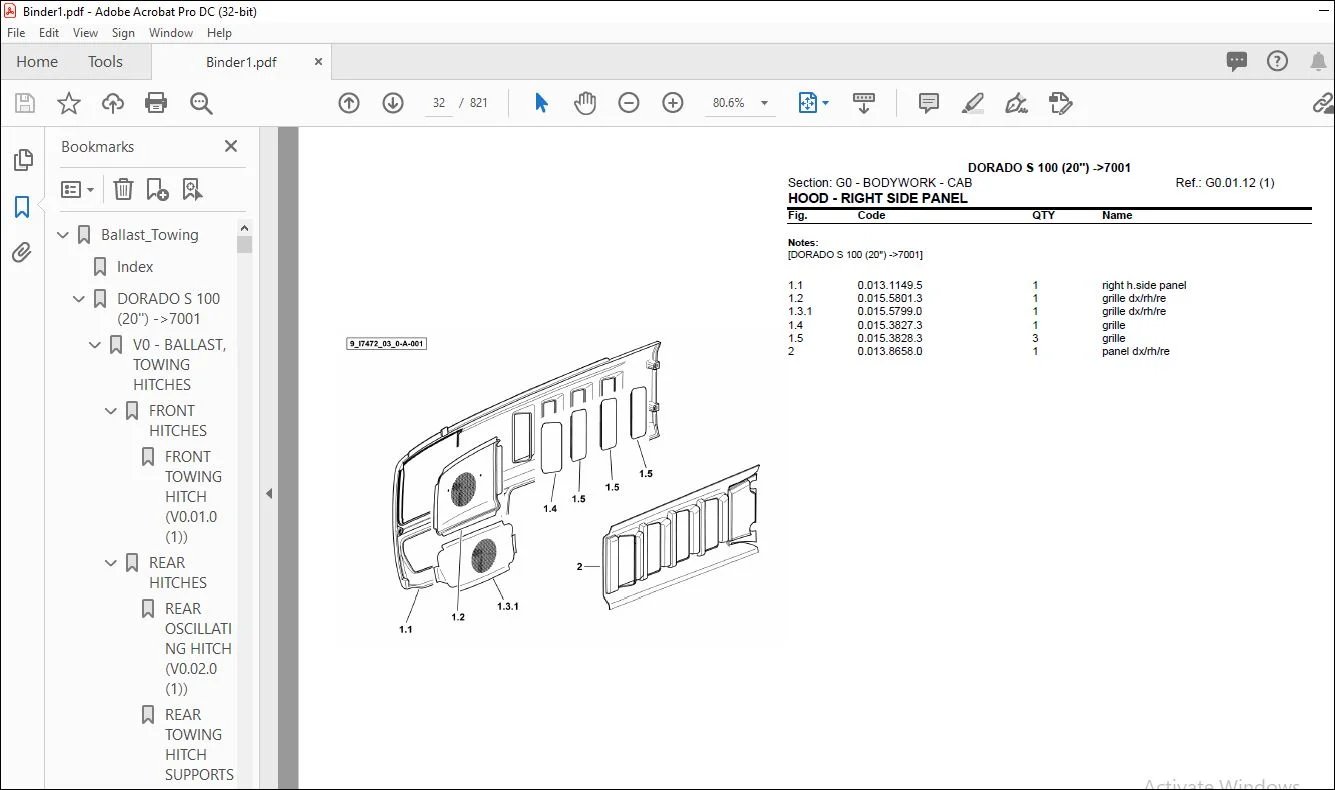Share link icon at toolbar end
1335x790 pixels.
pyautogui.click(x=1323, y=103)
